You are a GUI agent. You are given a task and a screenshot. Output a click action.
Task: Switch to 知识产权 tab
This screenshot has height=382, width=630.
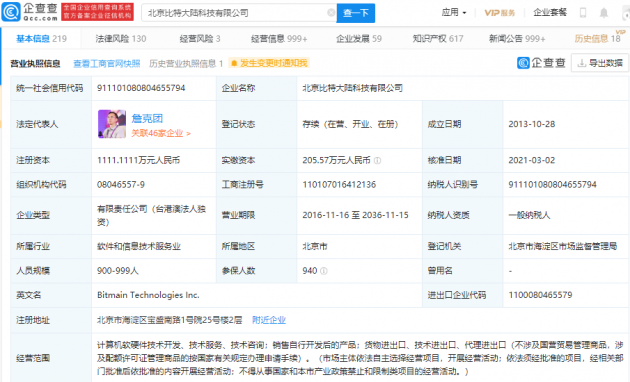coord(438,39)
